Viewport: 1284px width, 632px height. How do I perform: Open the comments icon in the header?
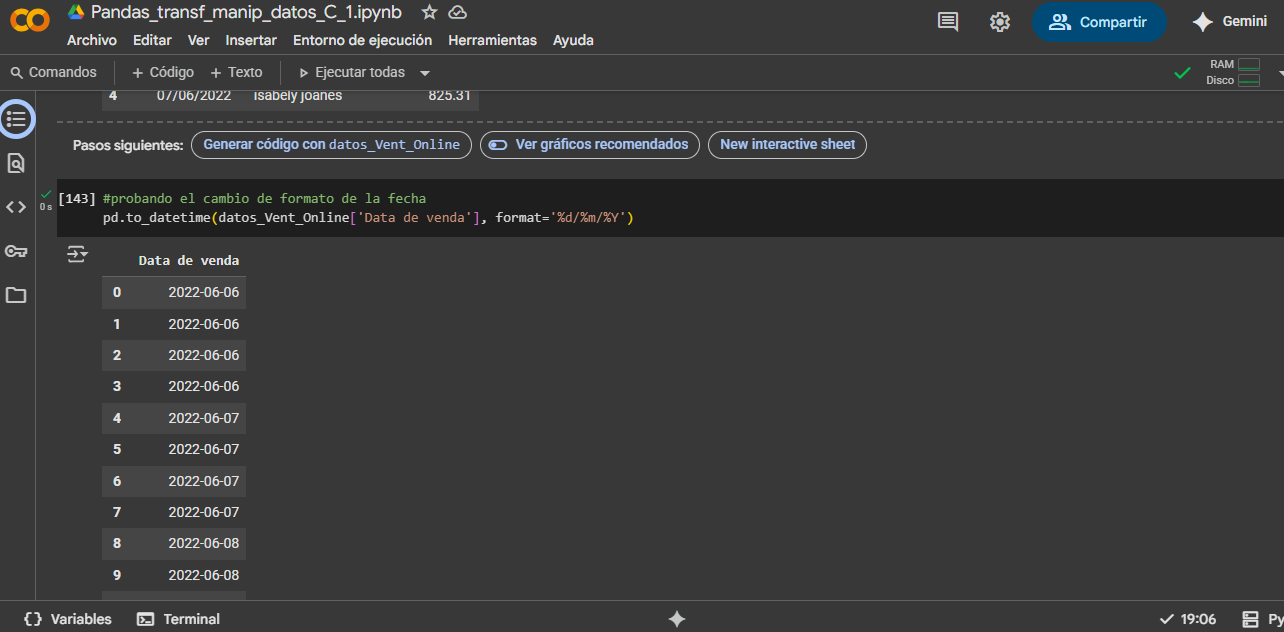pos(948,22)
